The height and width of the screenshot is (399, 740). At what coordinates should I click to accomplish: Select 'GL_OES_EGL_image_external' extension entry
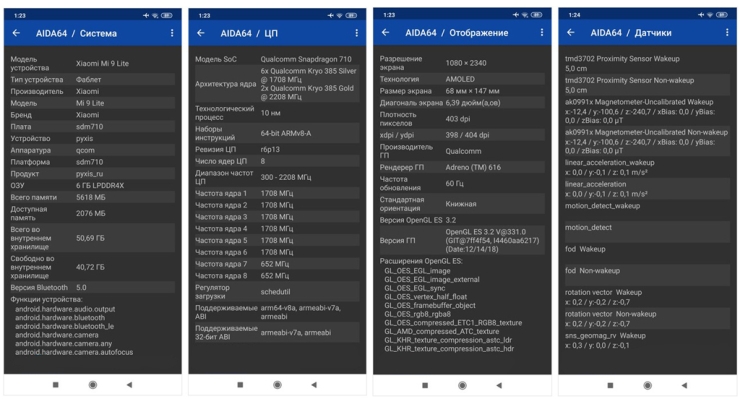[x=432, y=280]
